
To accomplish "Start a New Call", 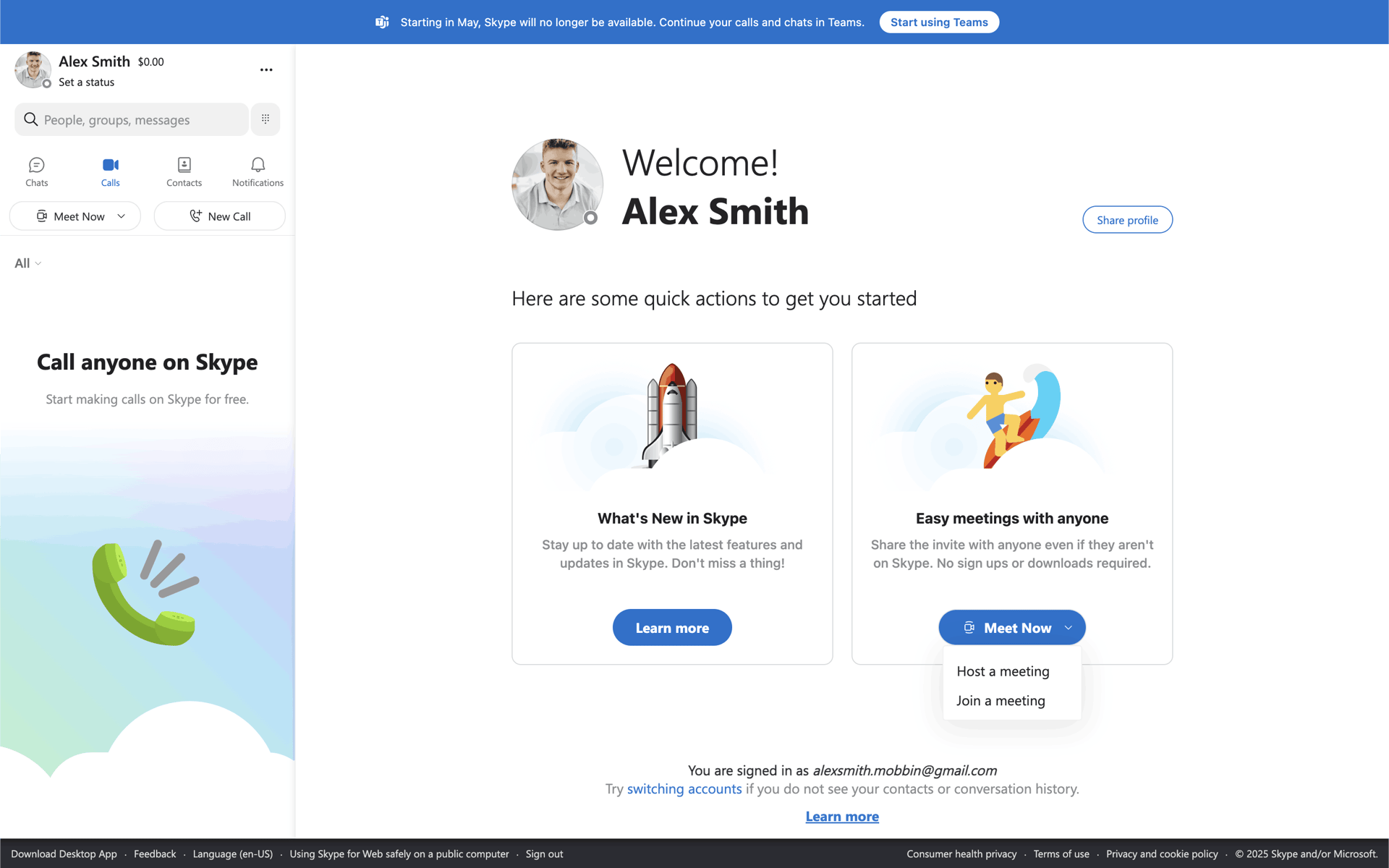I will pyautogui.click(x=220, y=216).
